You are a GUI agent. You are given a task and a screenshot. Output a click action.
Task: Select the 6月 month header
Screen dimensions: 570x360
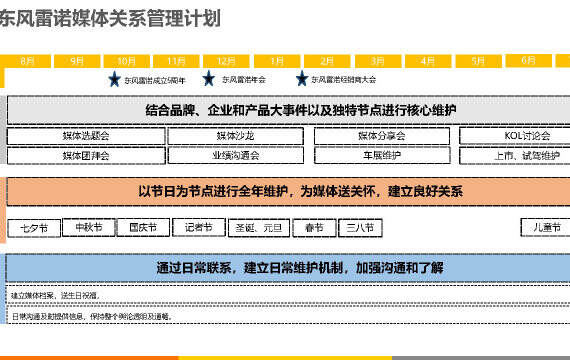pyautogui.click(x=529, y=60)
